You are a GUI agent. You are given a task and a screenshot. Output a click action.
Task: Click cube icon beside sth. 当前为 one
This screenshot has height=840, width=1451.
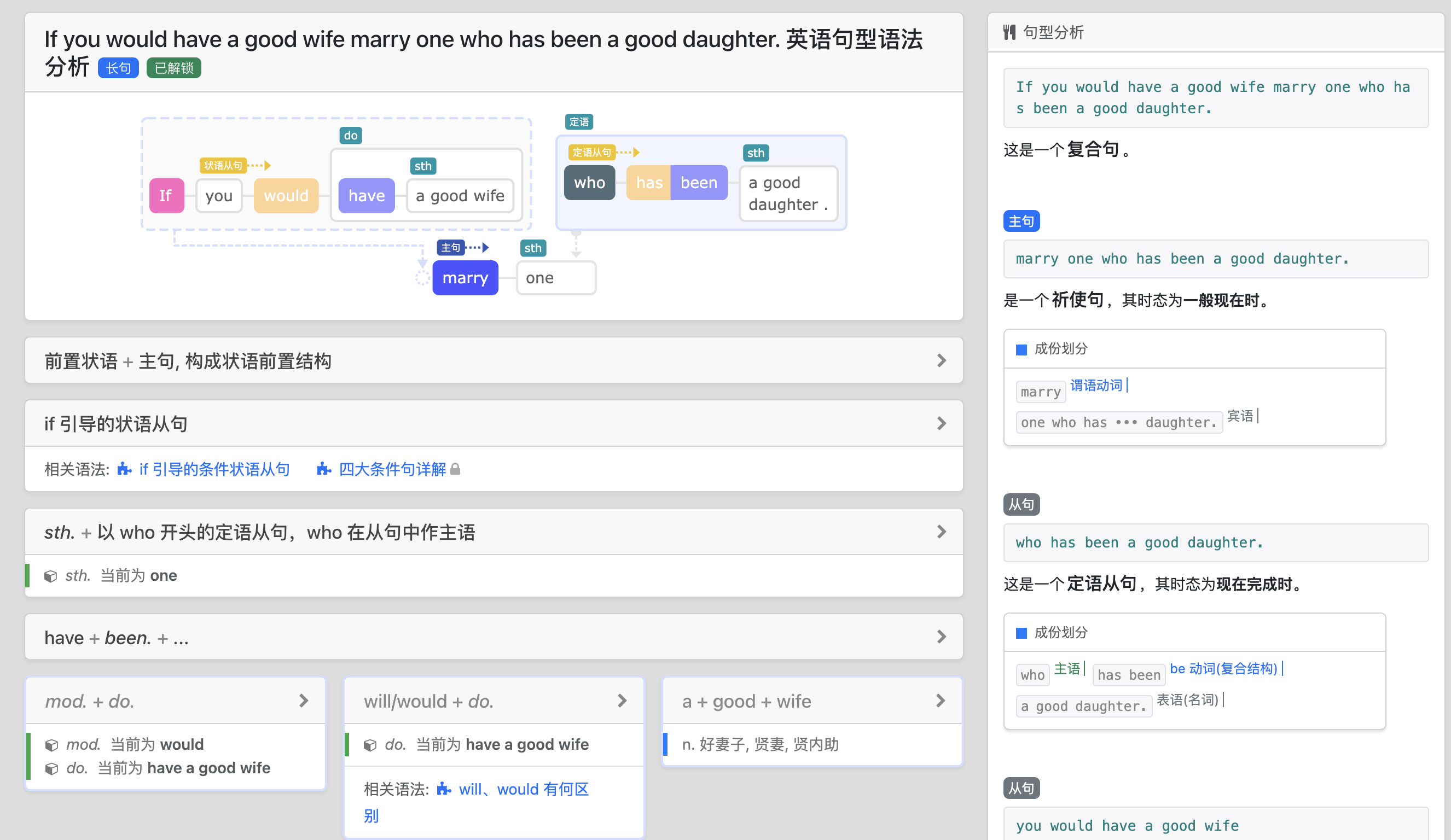[x=51, y=576]
